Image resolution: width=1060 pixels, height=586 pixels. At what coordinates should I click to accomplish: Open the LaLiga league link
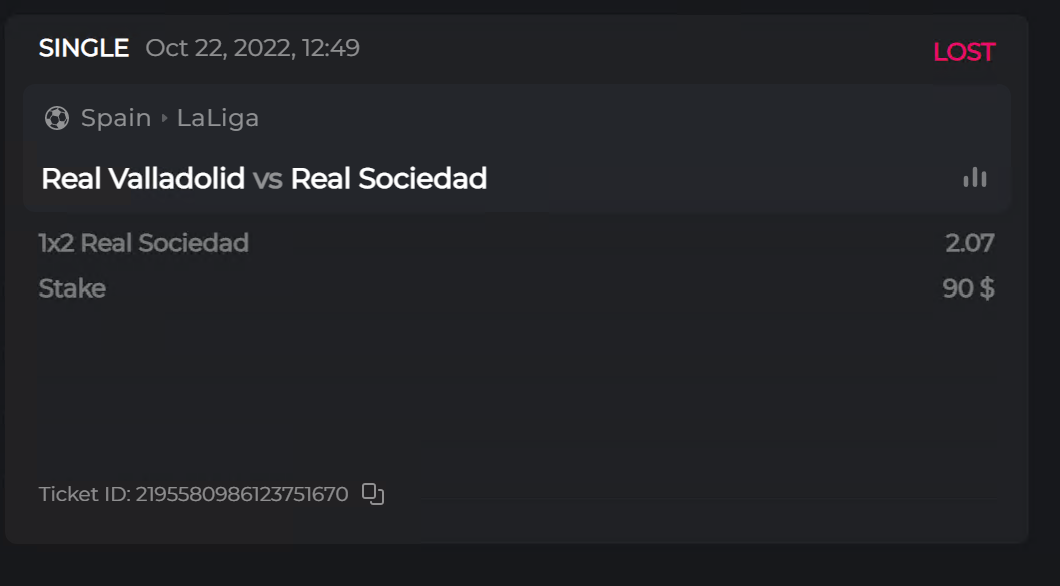click(x=218, y=118)
